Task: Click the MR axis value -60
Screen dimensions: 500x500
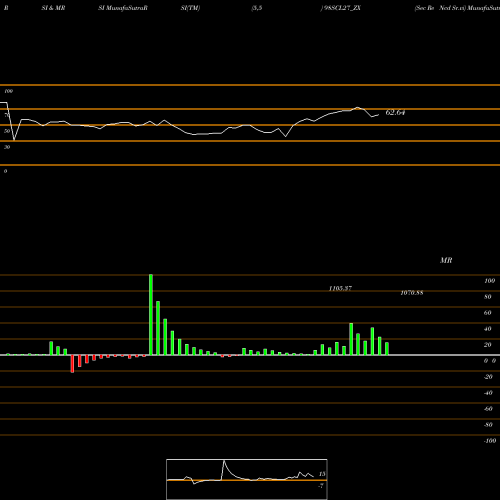Action: (488, 409)
